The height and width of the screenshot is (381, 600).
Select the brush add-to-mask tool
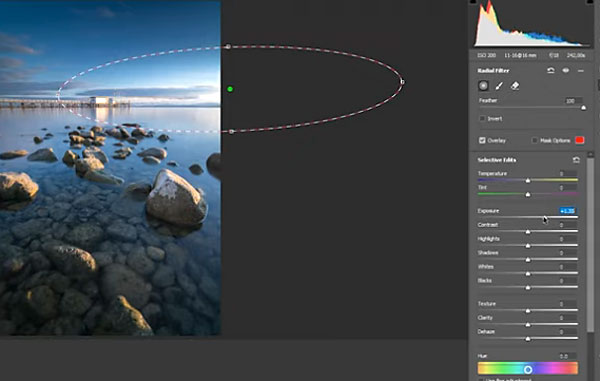click(499, 86)
